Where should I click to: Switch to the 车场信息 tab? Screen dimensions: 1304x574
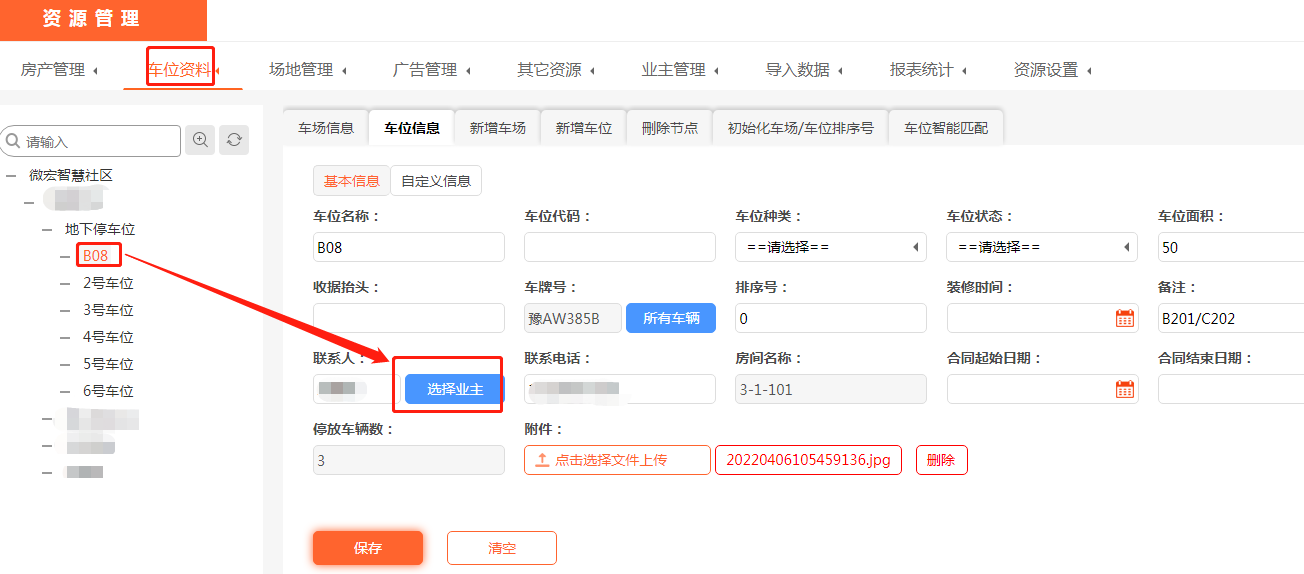326,128
